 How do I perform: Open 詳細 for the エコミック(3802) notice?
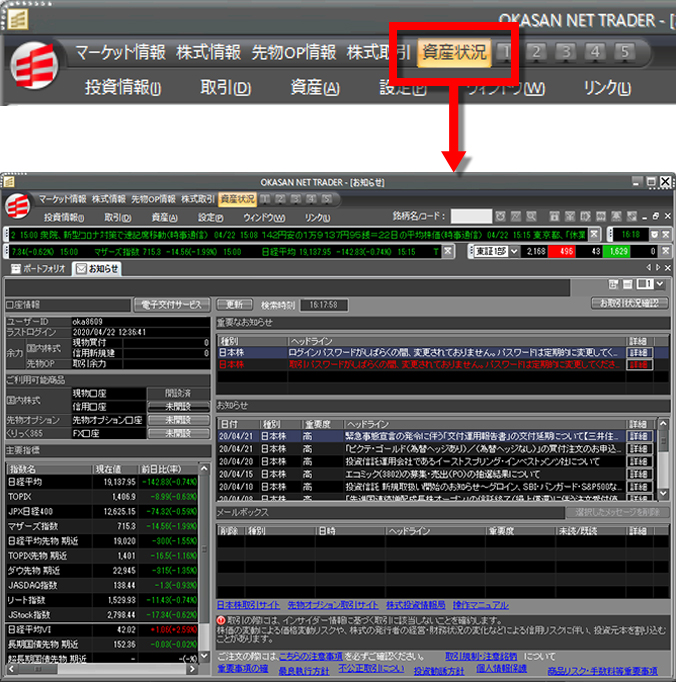click(x=639, y=474)
